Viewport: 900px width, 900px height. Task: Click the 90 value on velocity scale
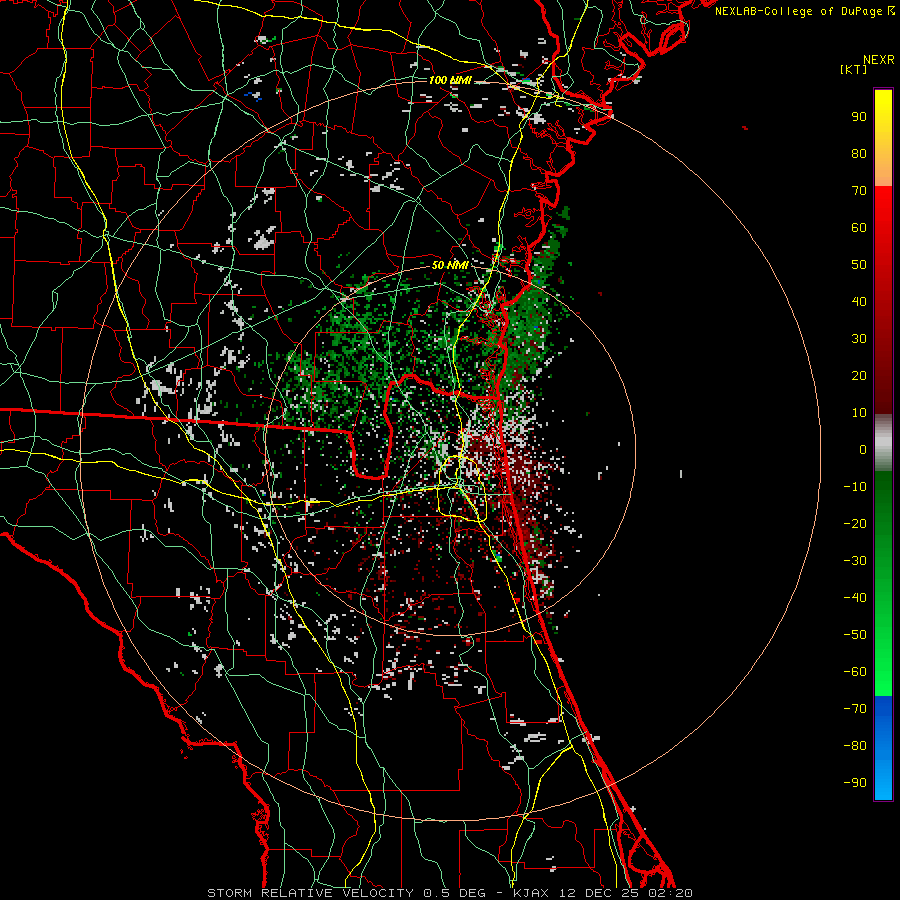point(859,117)
